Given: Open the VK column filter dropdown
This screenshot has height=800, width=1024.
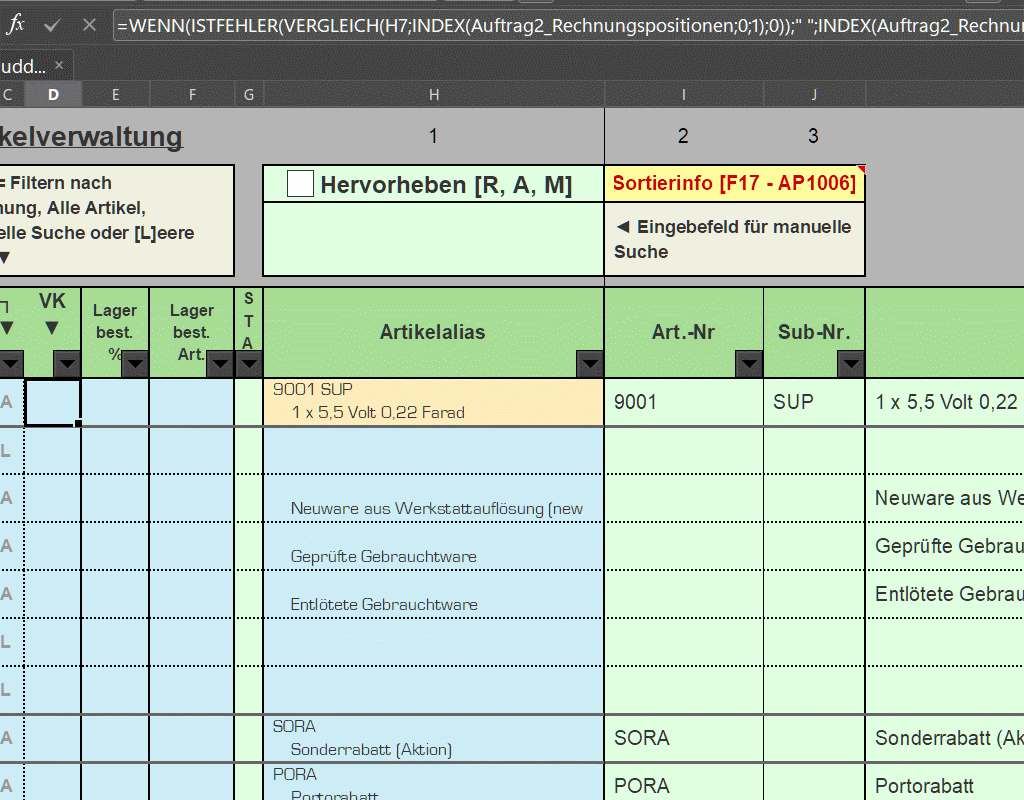Looking at the screenshot, I should pos(67,364).
